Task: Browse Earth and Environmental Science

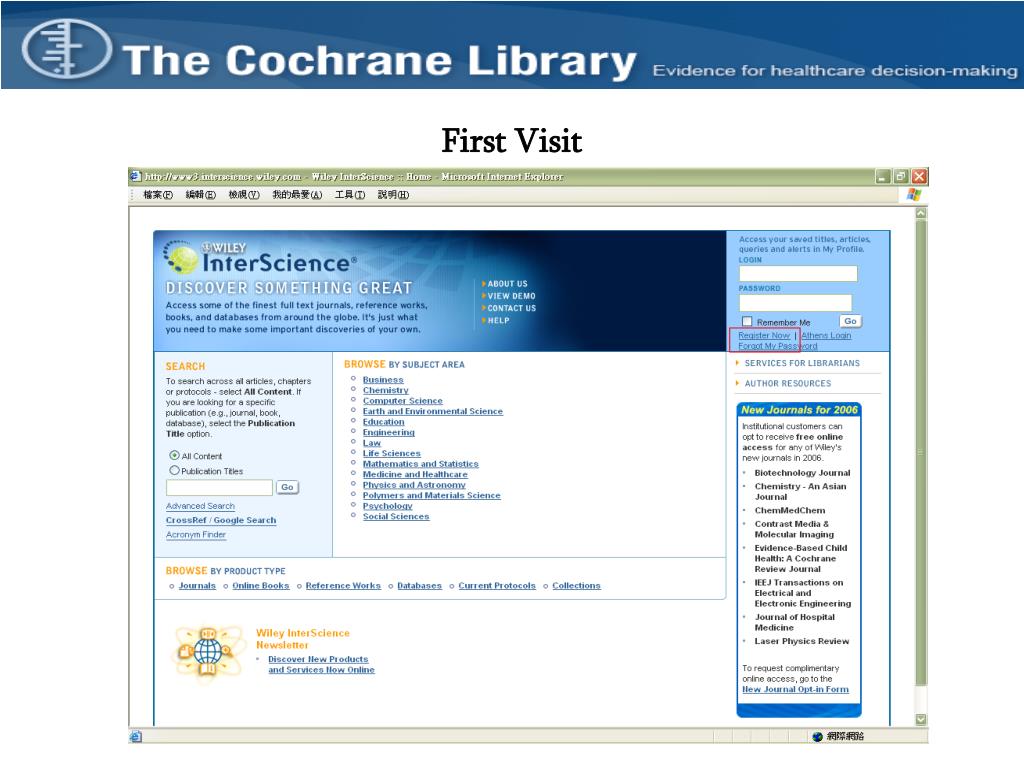Action: [x=433, y=411]
